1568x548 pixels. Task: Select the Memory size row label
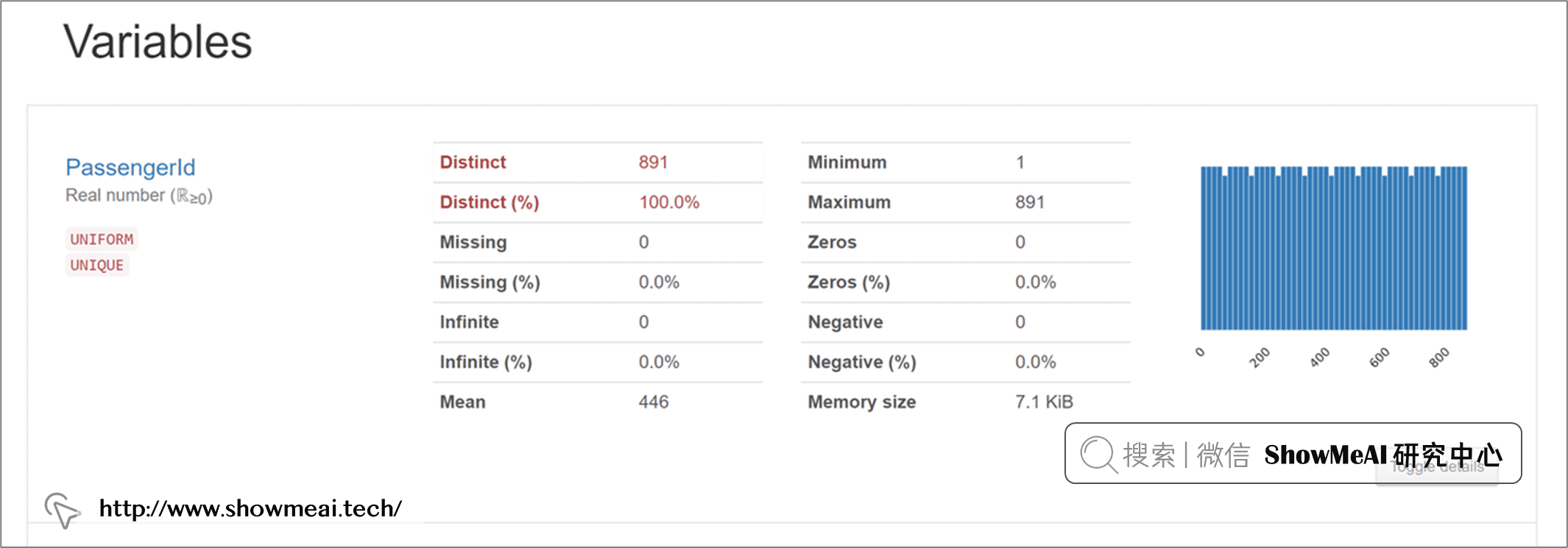coord(861,402)
